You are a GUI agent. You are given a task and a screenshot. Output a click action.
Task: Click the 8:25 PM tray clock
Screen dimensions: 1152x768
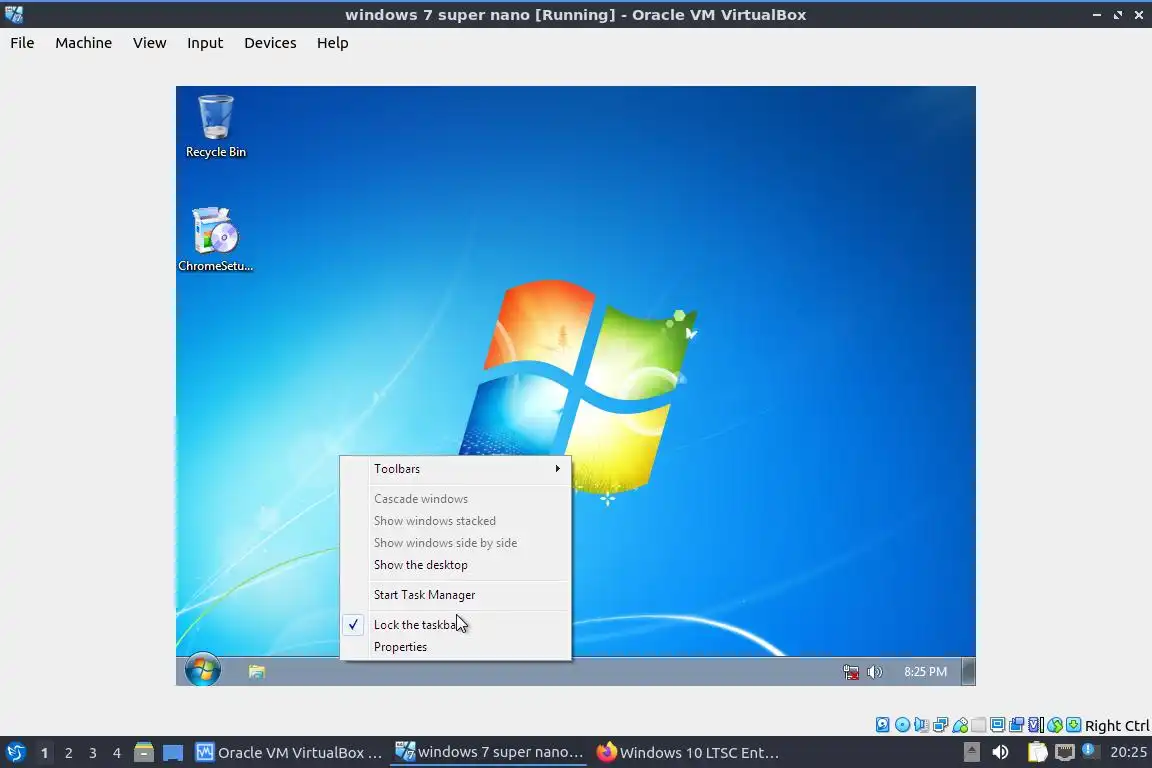pos(925,672)
